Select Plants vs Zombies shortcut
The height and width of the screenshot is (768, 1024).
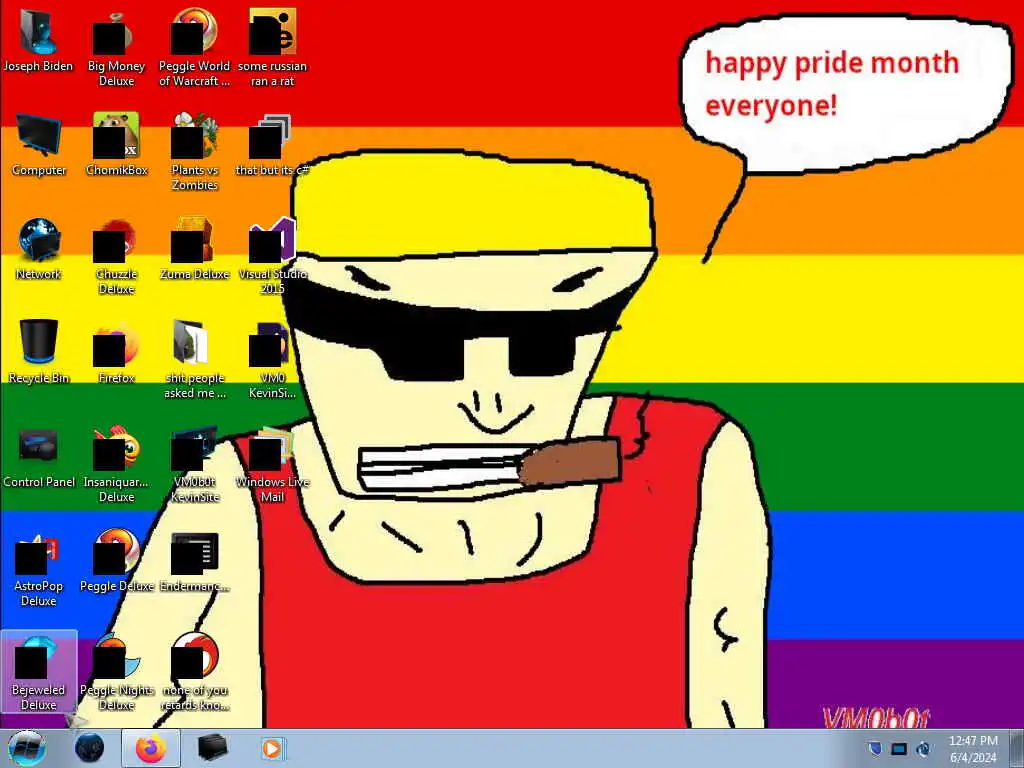(x=194, y=152)
